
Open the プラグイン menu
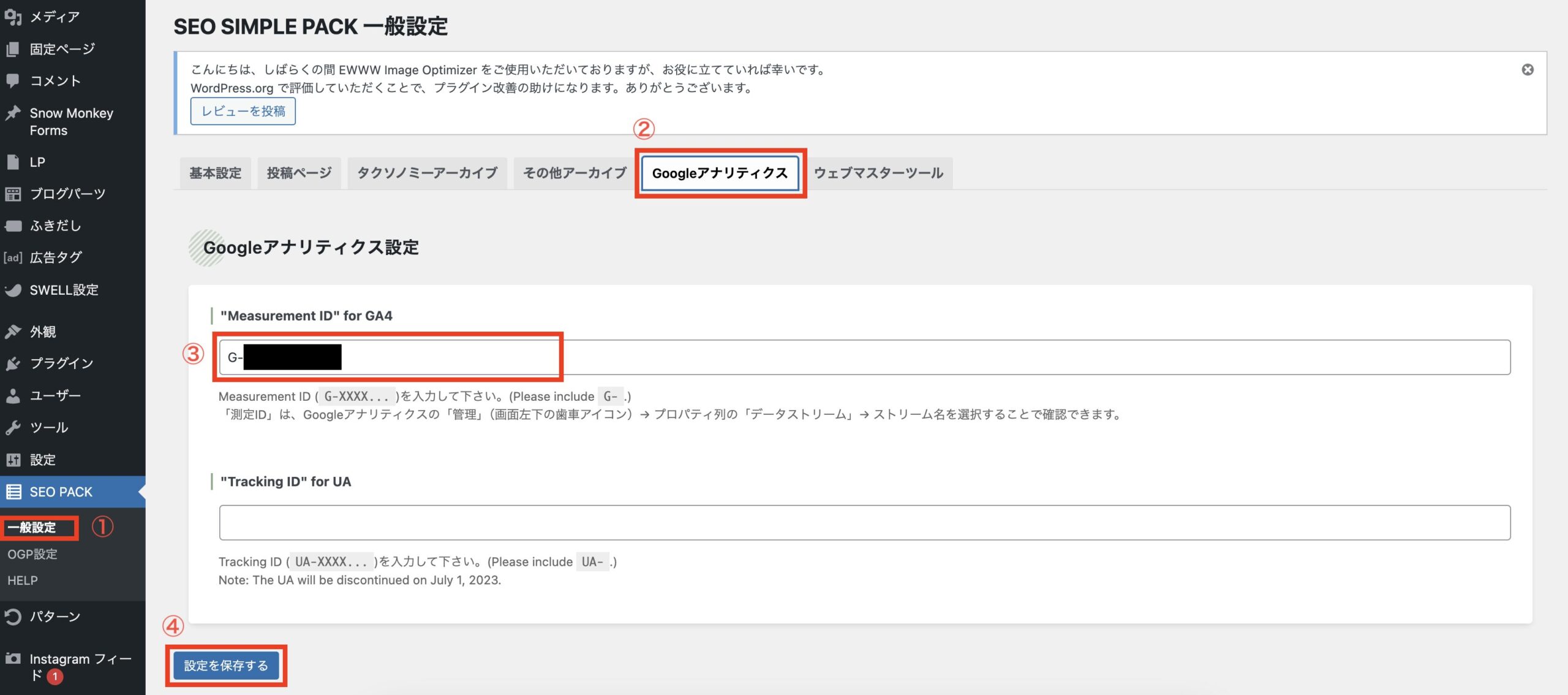73,363
